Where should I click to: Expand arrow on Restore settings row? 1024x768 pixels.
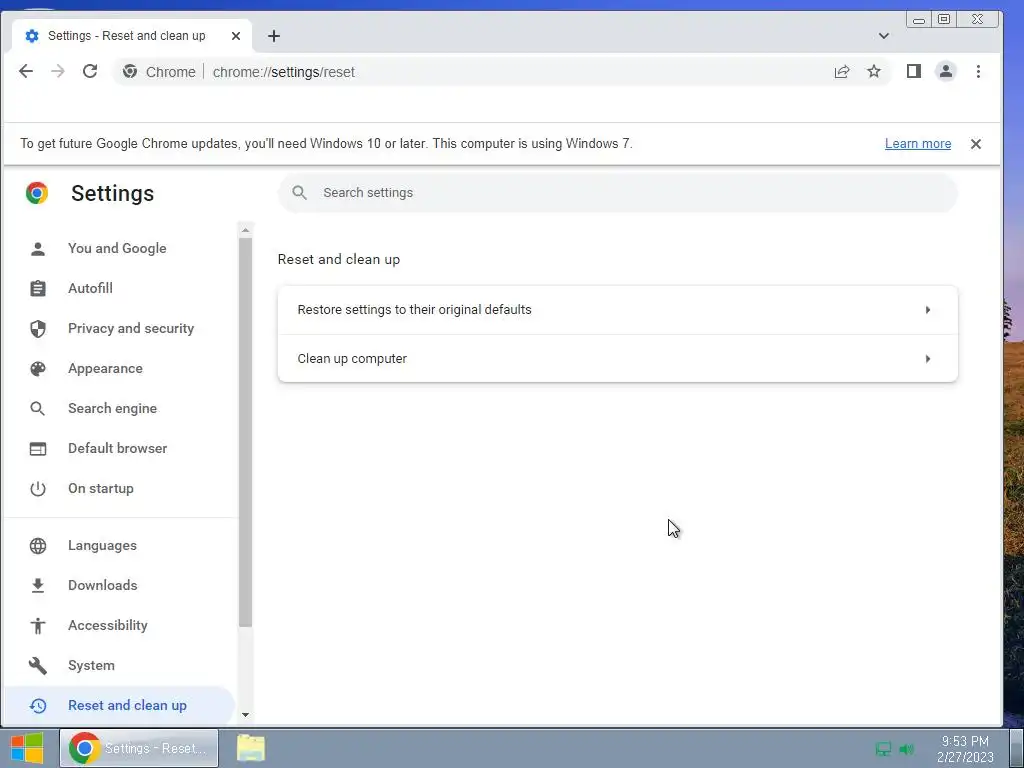coord(927,310)
